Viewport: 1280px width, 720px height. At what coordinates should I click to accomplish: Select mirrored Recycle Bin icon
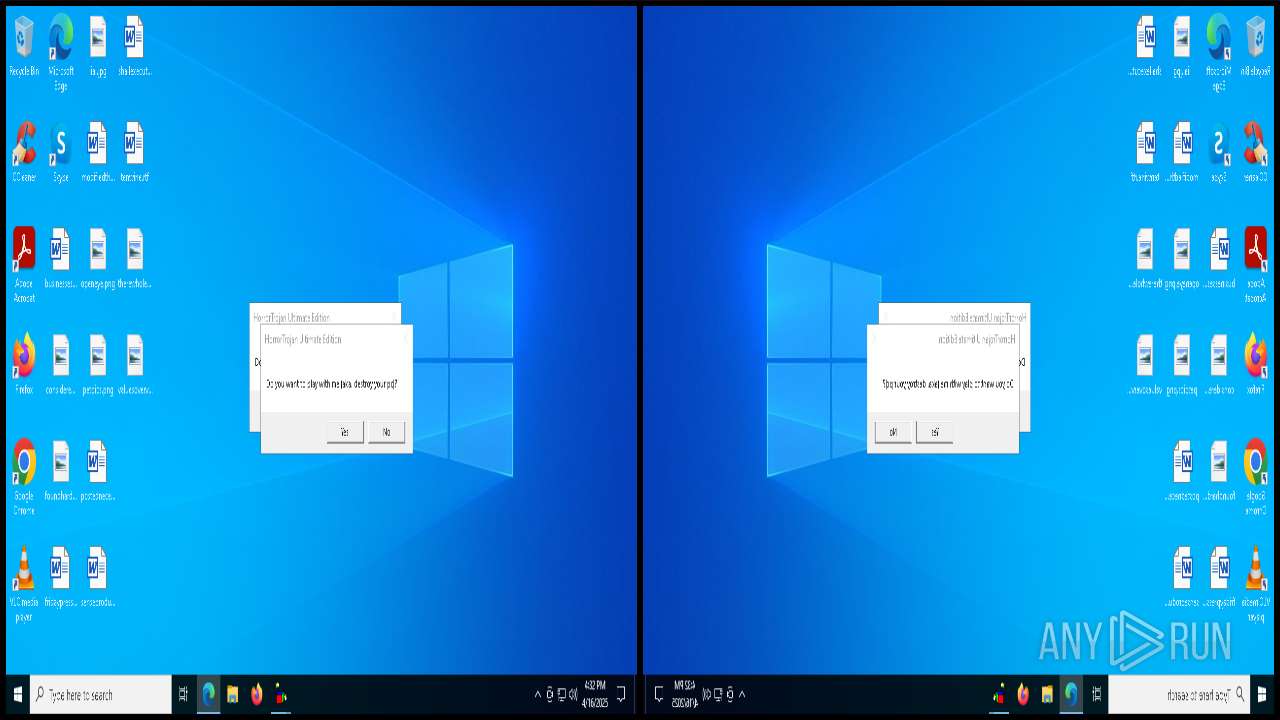1255,46
